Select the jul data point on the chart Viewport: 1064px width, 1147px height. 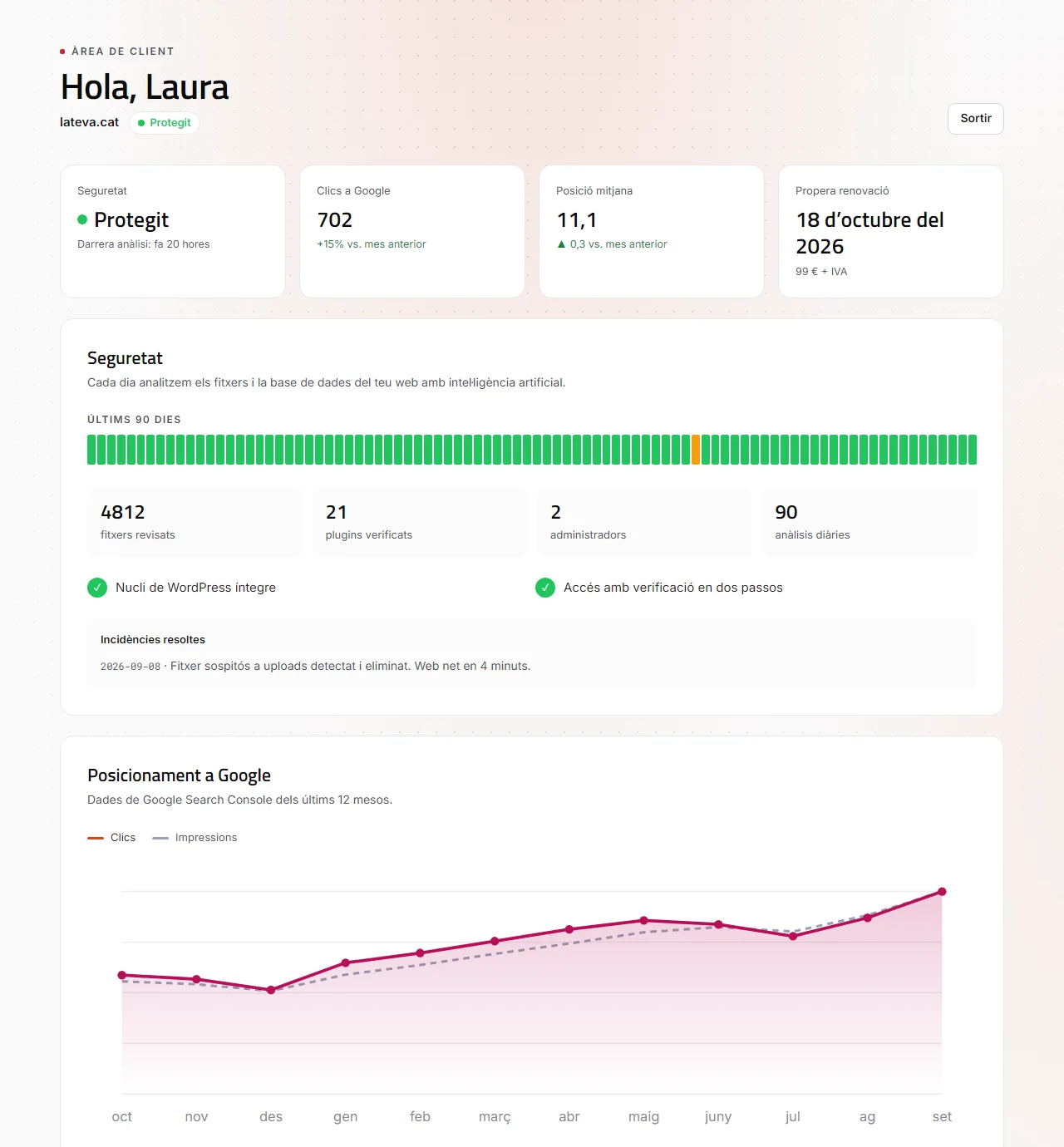coord(793,936)
